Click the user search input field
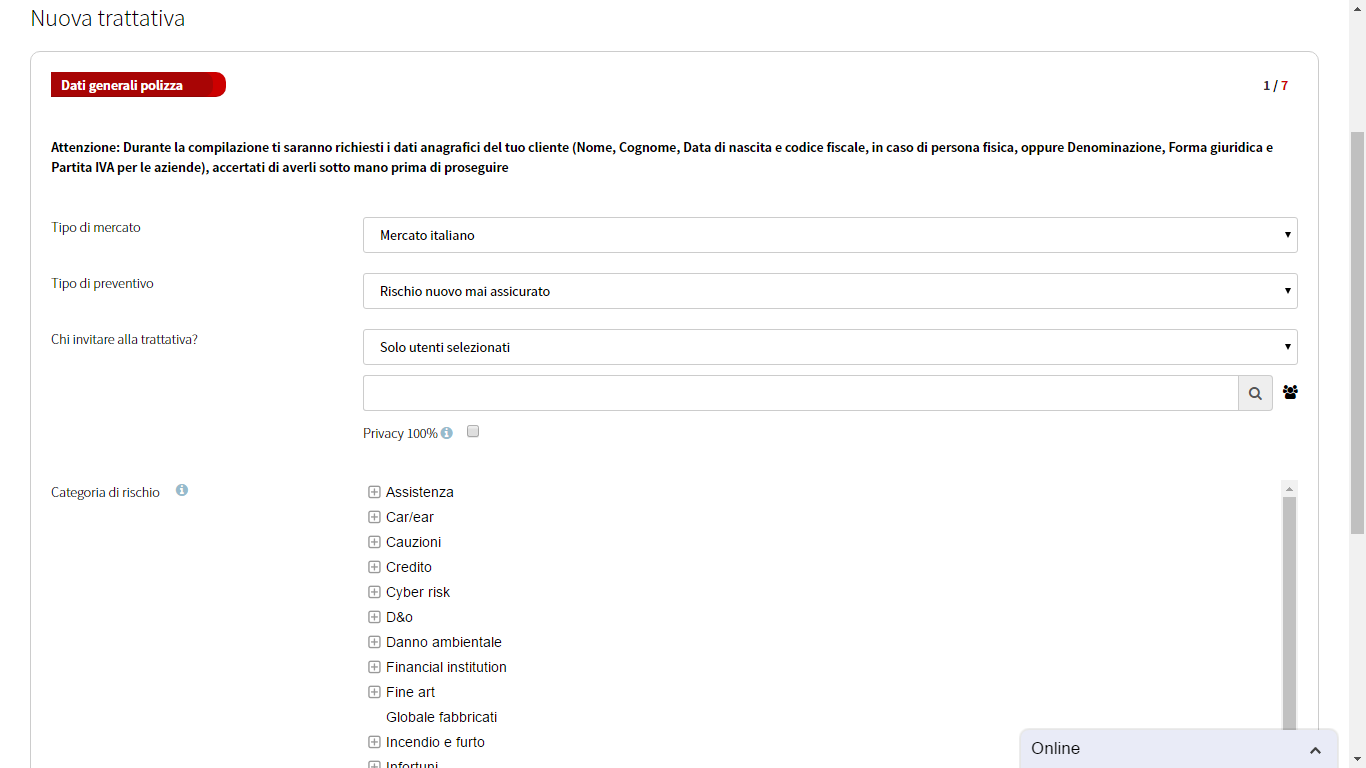The height and width of the screenshot is (768, 1366). 800,393
